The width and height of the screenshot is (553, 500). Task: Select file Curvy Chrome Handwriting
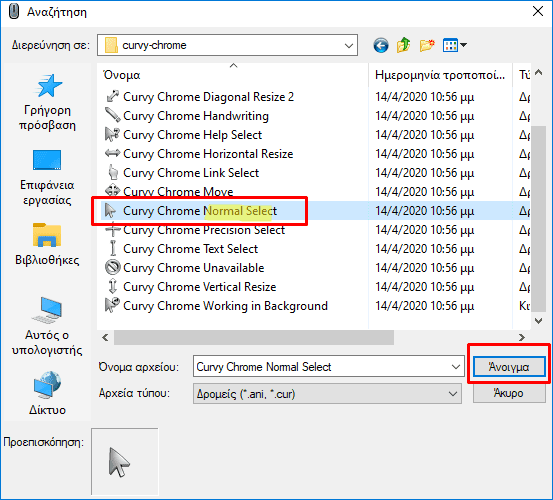click(196, 116)
